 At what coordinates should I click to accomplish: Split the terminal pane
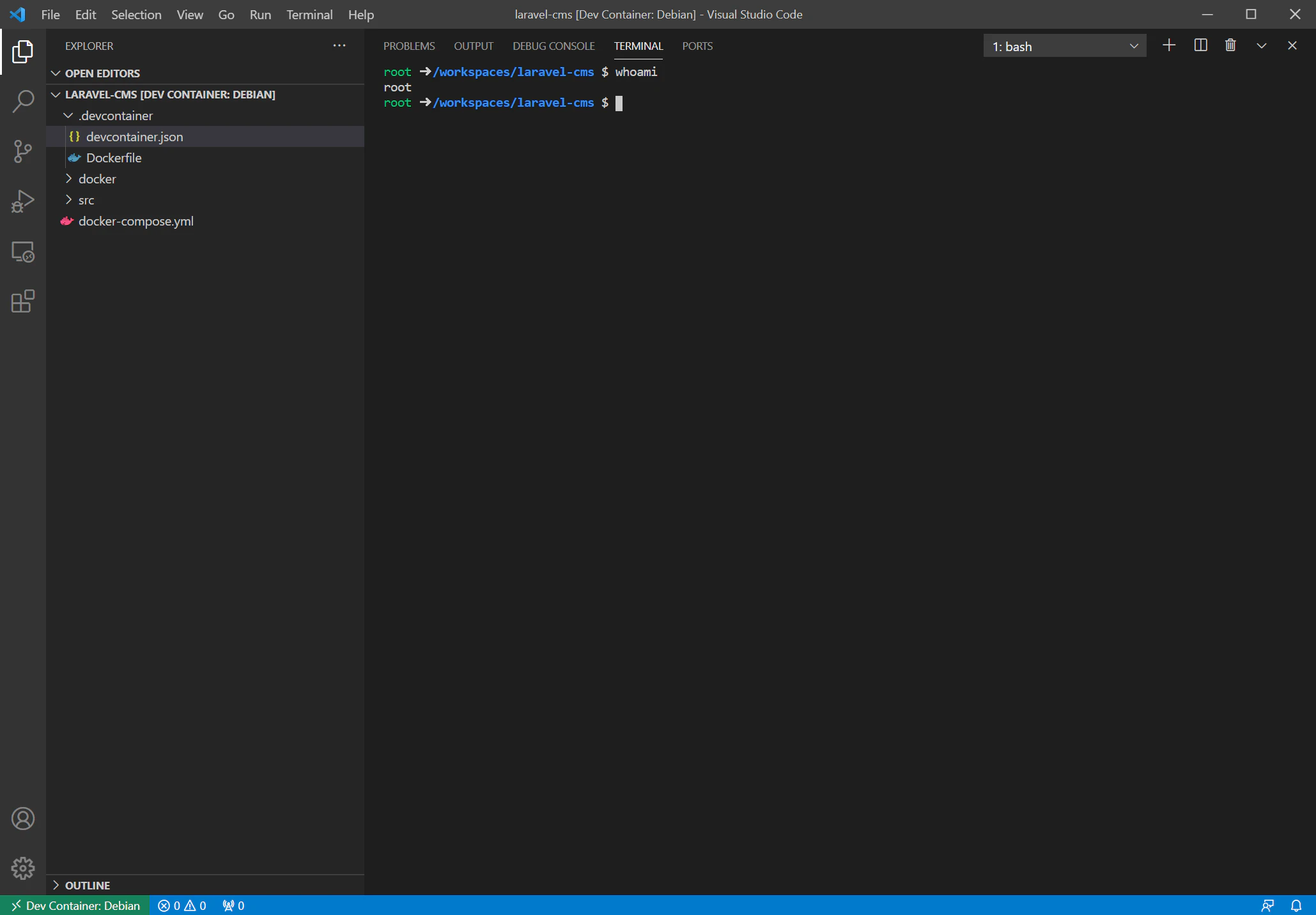click(1200, 45)
